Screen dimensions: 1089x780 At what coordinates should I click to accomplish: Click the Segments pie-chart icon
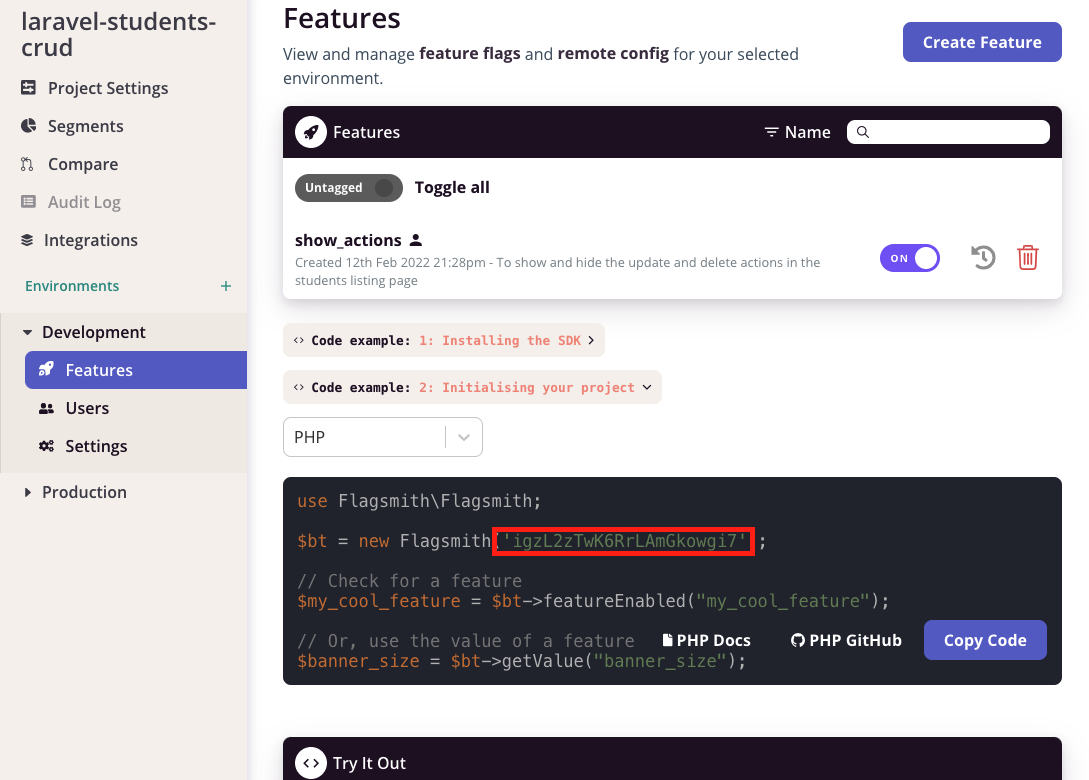[x=28, y=126]
